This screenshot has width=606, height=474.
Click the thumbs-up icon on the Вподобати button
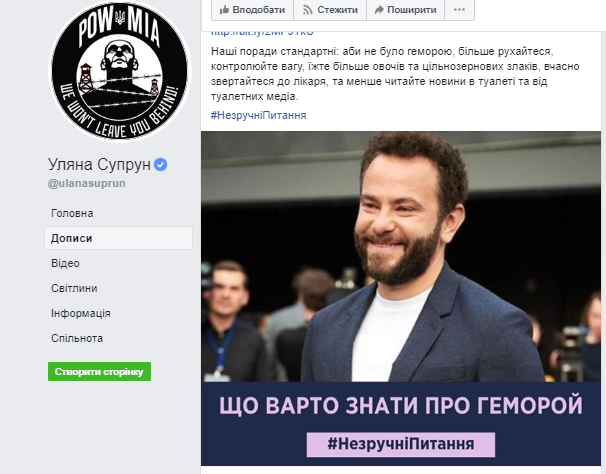point(224,10)
